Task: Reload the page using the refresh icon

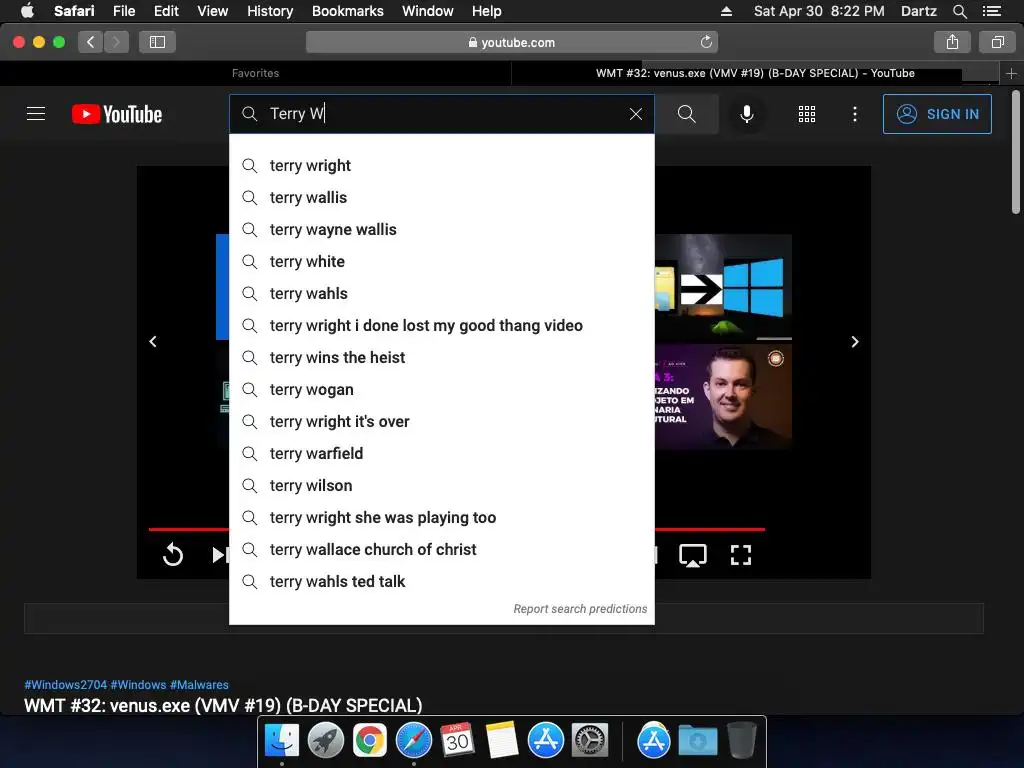Action: [706, 42]
